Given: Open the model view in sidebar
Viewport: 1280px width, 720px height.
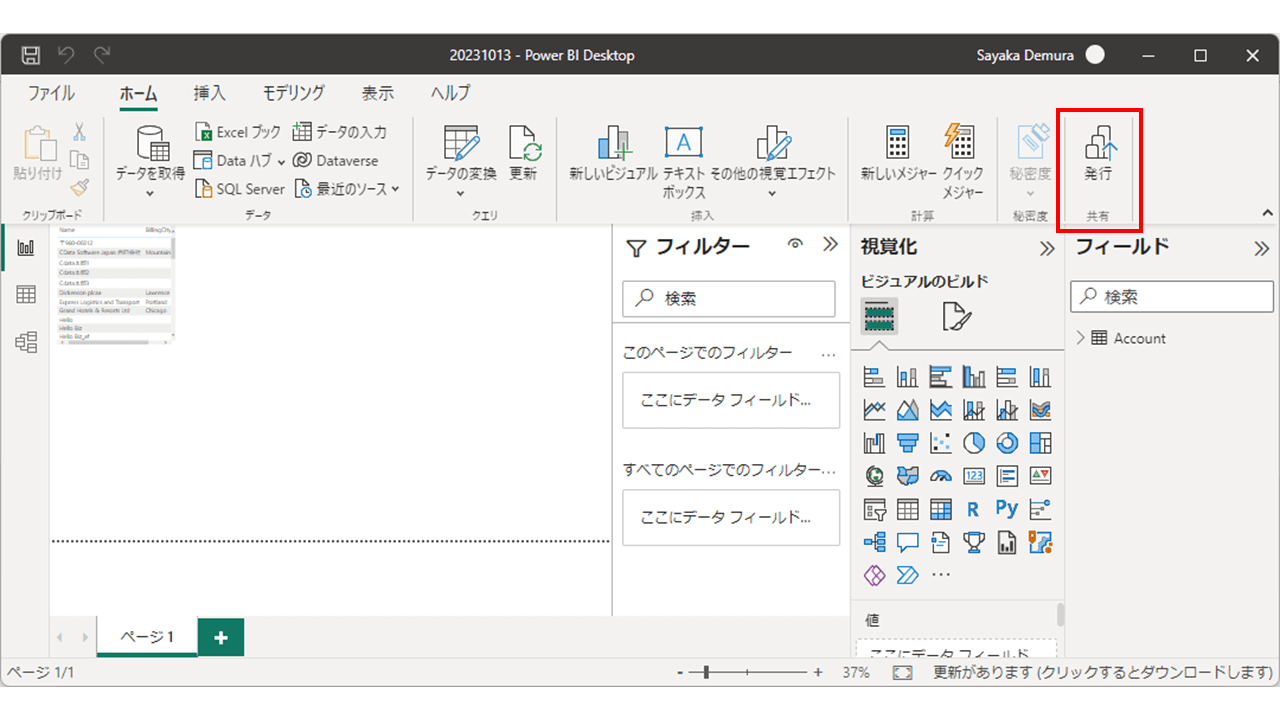Looking at the screenshot, I should pyautogui.click(x=26, y=342).
